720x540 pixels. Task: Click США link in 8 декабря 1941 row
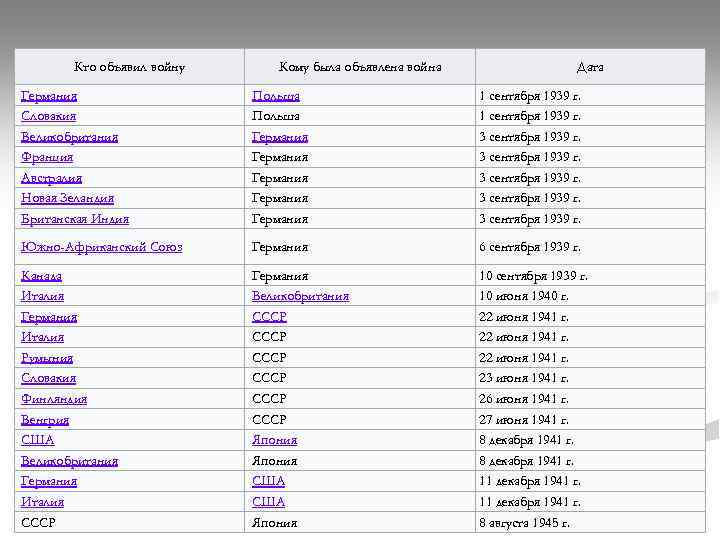coord(38,440)
